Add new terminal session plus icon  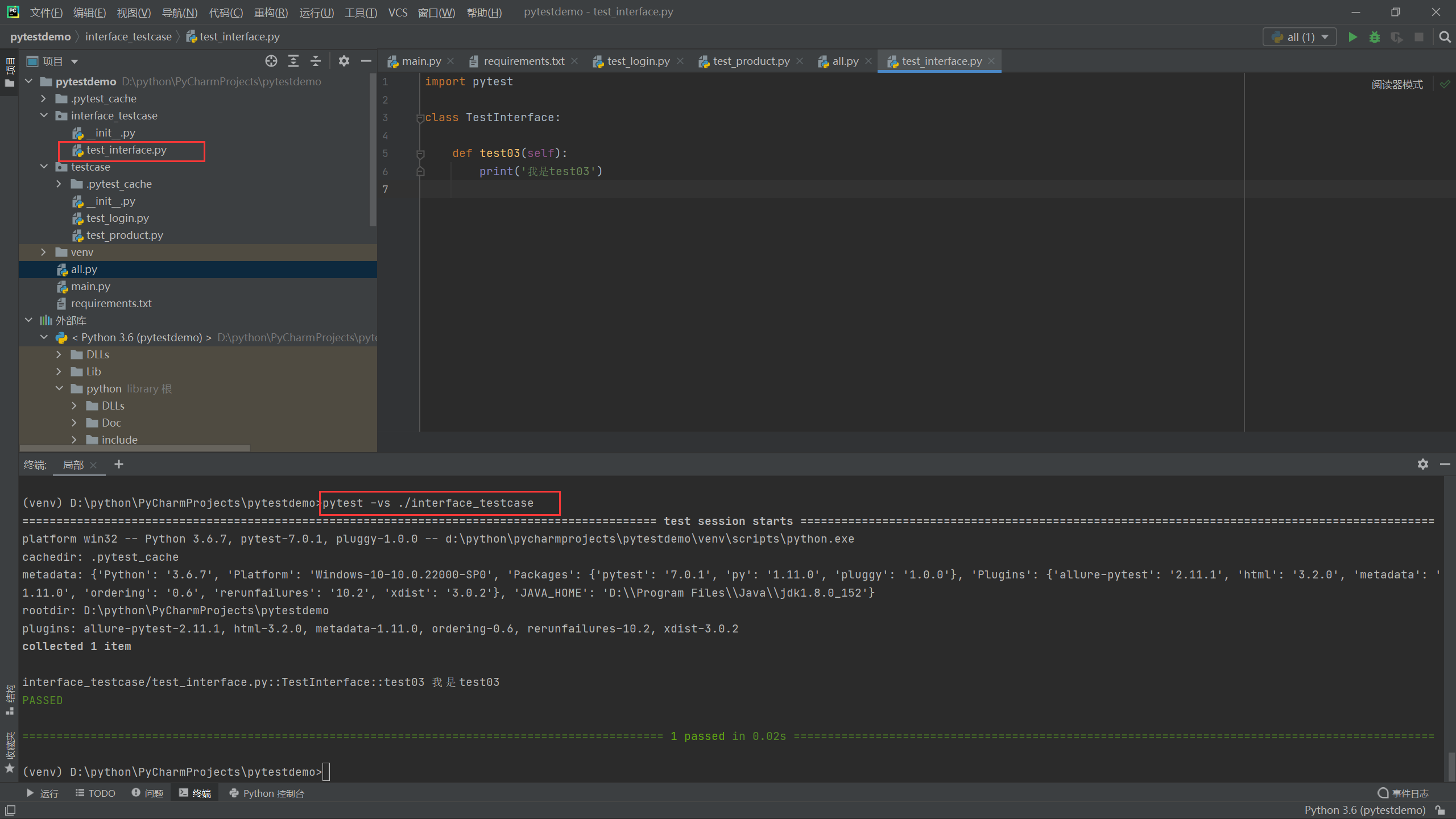click(x=119, y=465)
